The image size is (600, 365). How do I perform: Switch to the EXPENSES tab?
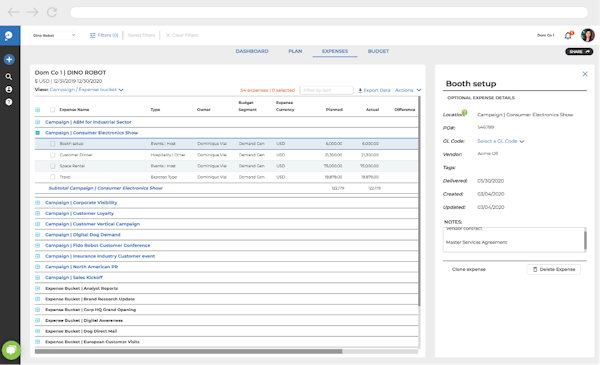335,51
